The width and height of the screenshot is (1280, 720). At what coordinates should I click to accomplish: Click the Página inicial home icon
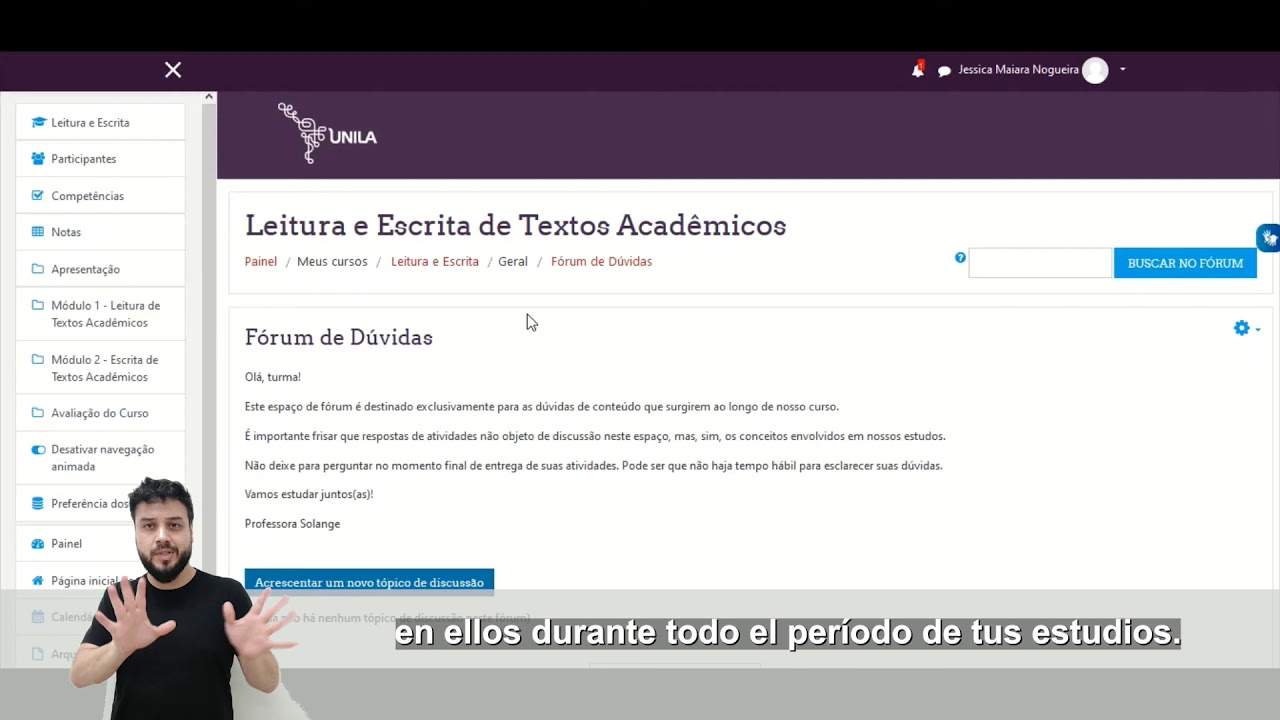tap(38, 580)
